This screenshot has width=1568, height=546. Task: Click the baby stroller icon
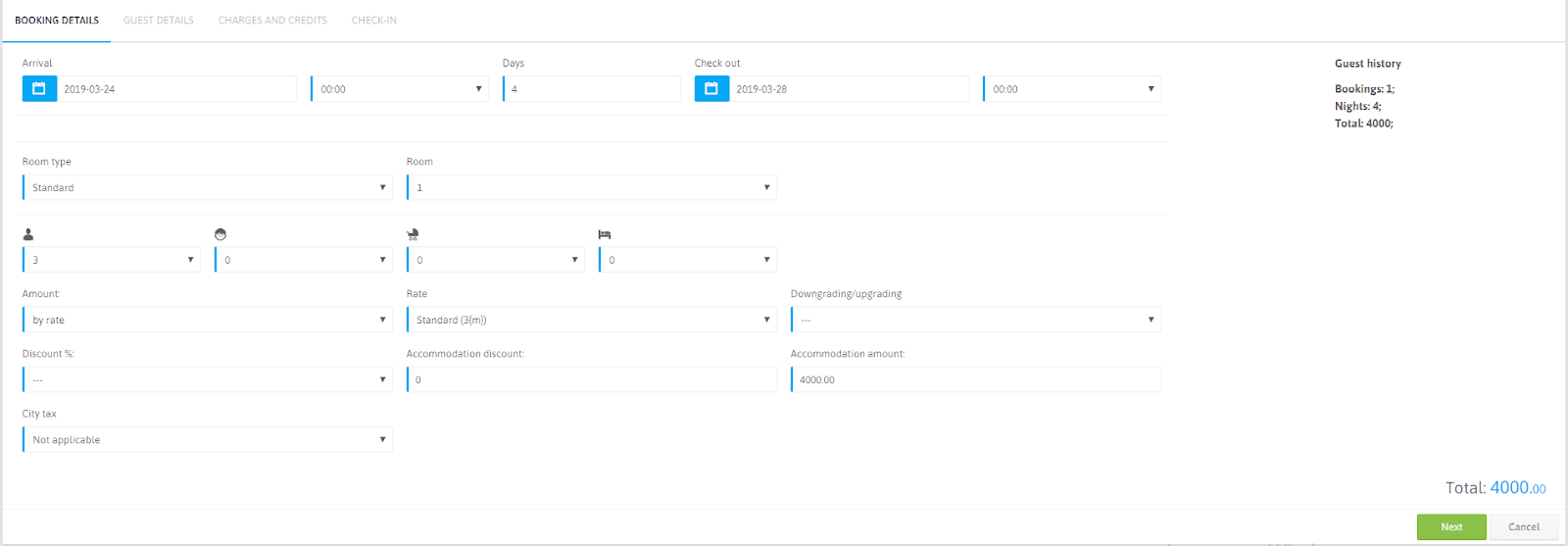pos(413,234)
